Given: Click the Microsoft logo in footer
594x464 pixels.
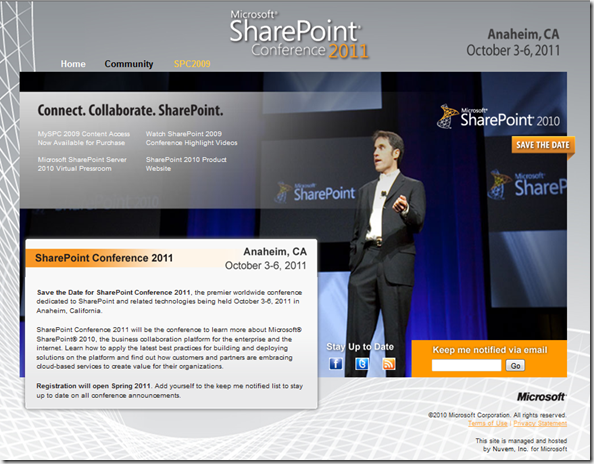Looking at the screenshot, I should click(541, 397).
